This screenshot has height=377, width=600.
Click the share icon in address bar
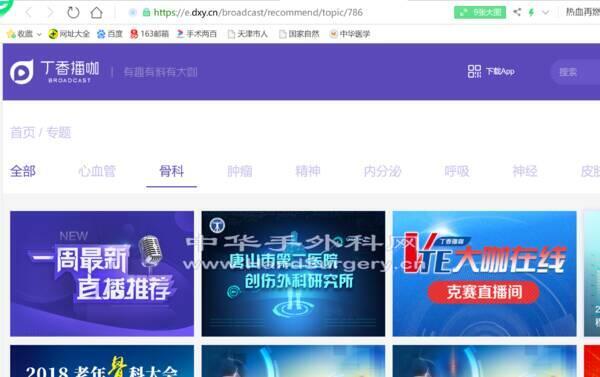[517, 12]
